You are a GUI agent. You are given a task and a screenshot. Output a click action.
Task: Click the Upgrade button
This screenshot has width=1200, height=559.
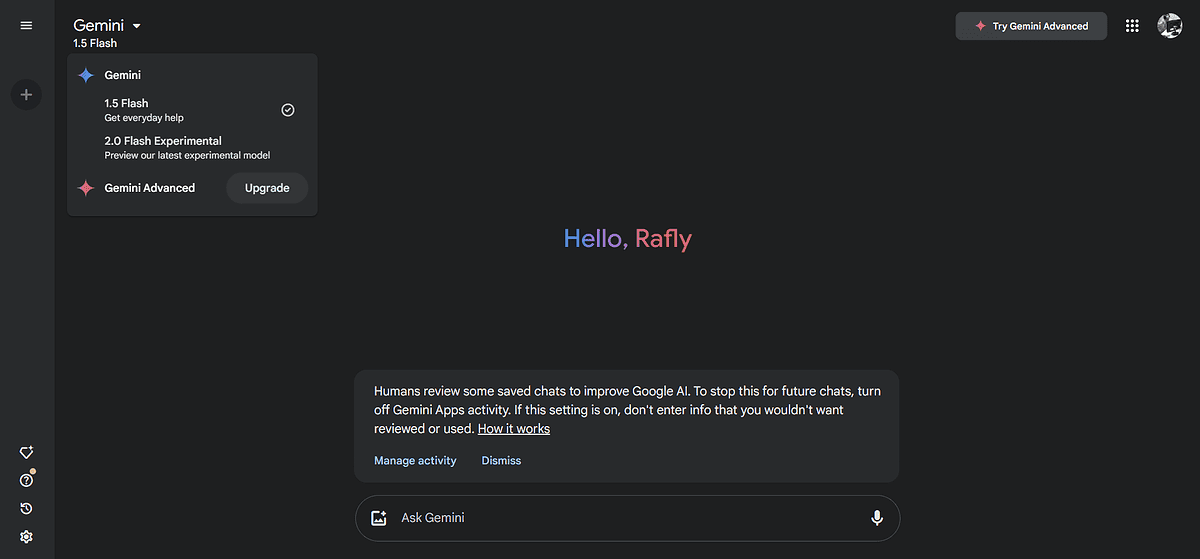click(267, 188)
